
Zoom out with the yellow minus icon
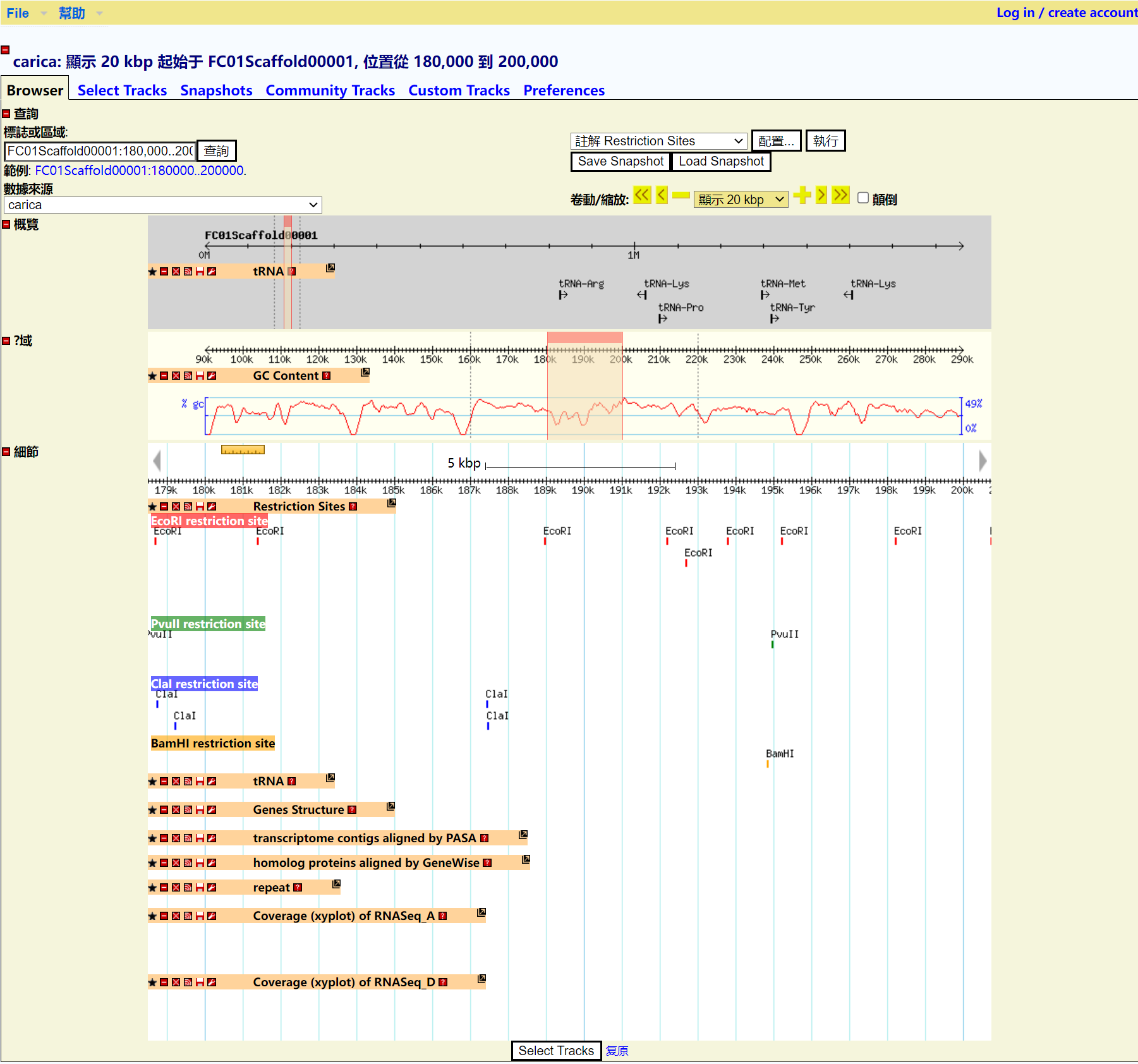[x=681, y=196]
